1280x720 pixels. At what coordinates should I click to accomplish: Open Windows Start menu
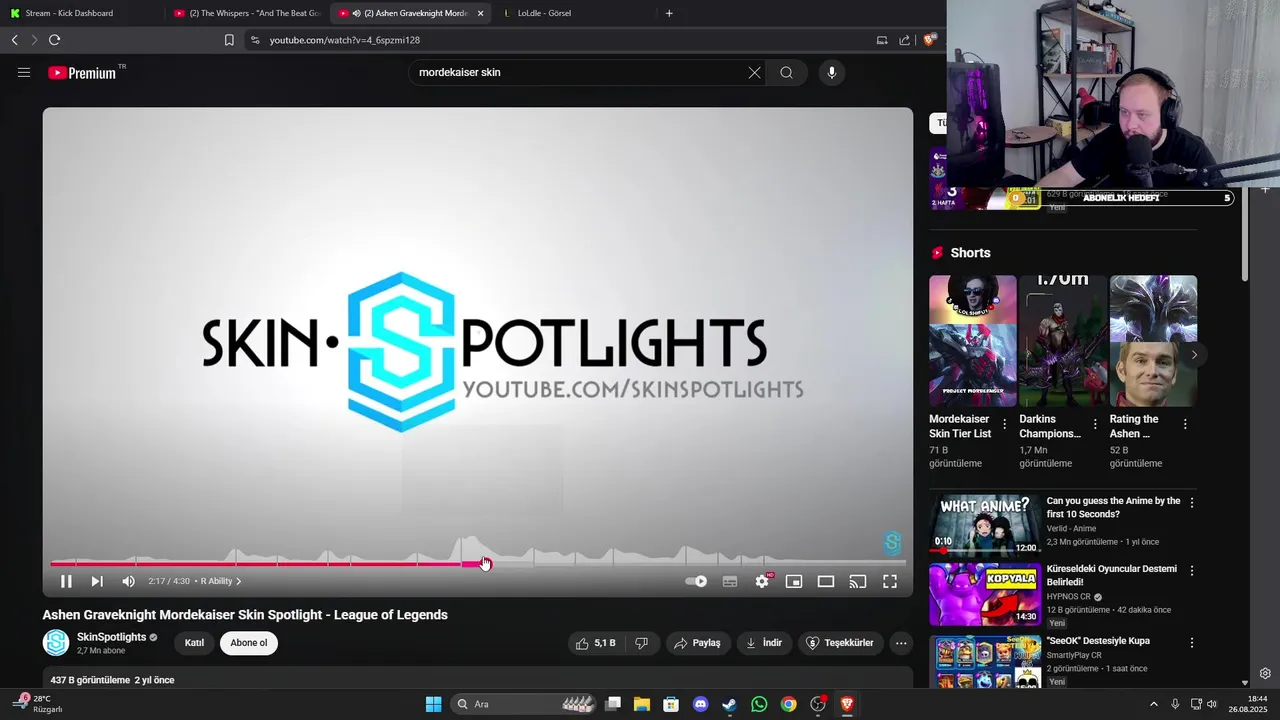(x=433, y=704)
